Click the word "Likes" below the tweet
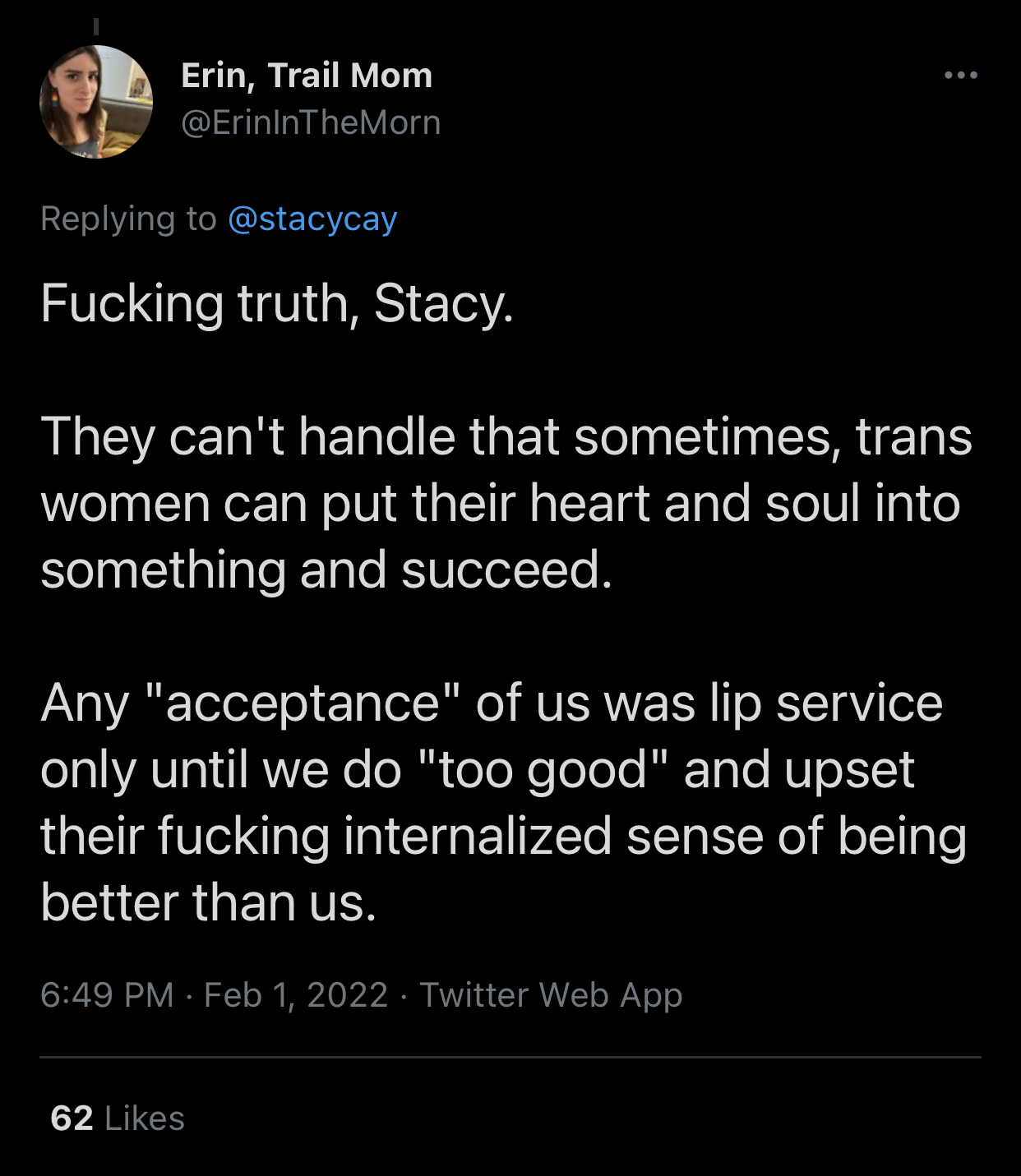 tap(145, 1118)
